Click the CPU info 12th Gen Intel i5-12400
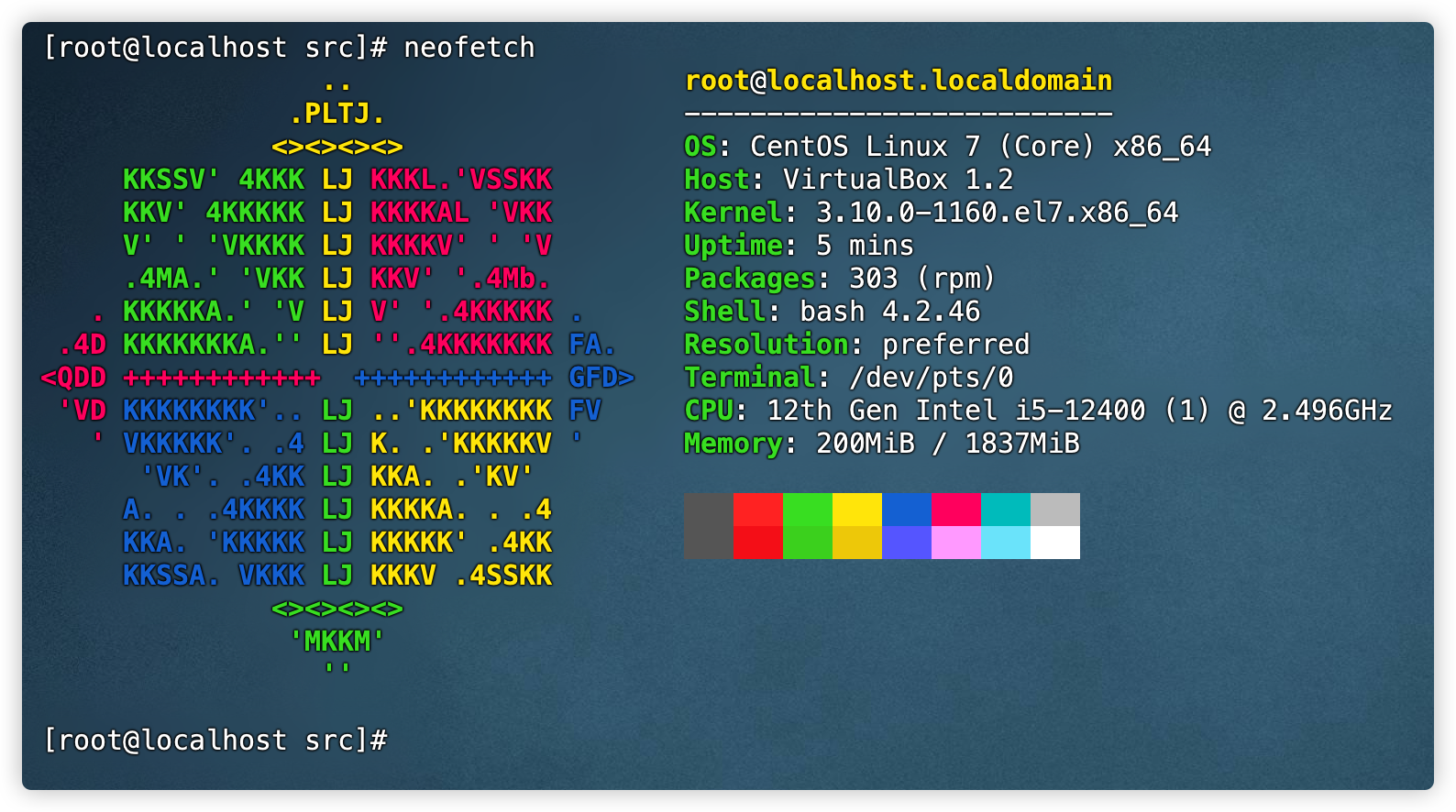This screenshot has width=1456, height=812. [x=955, y=411]
